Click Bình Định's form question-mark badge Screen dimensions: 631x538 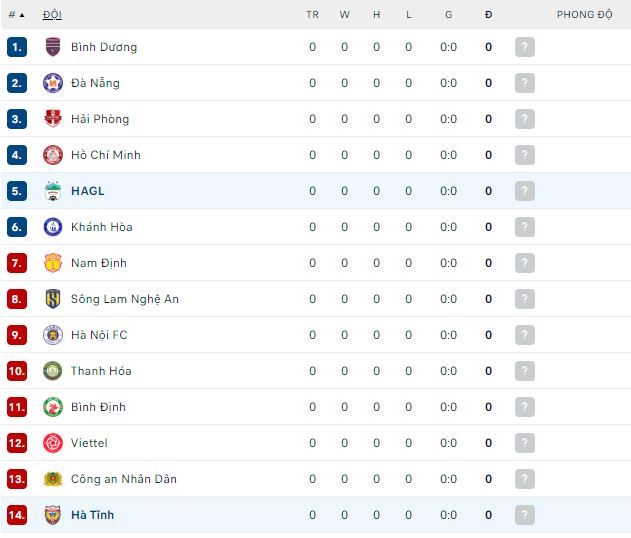[525, 407]
